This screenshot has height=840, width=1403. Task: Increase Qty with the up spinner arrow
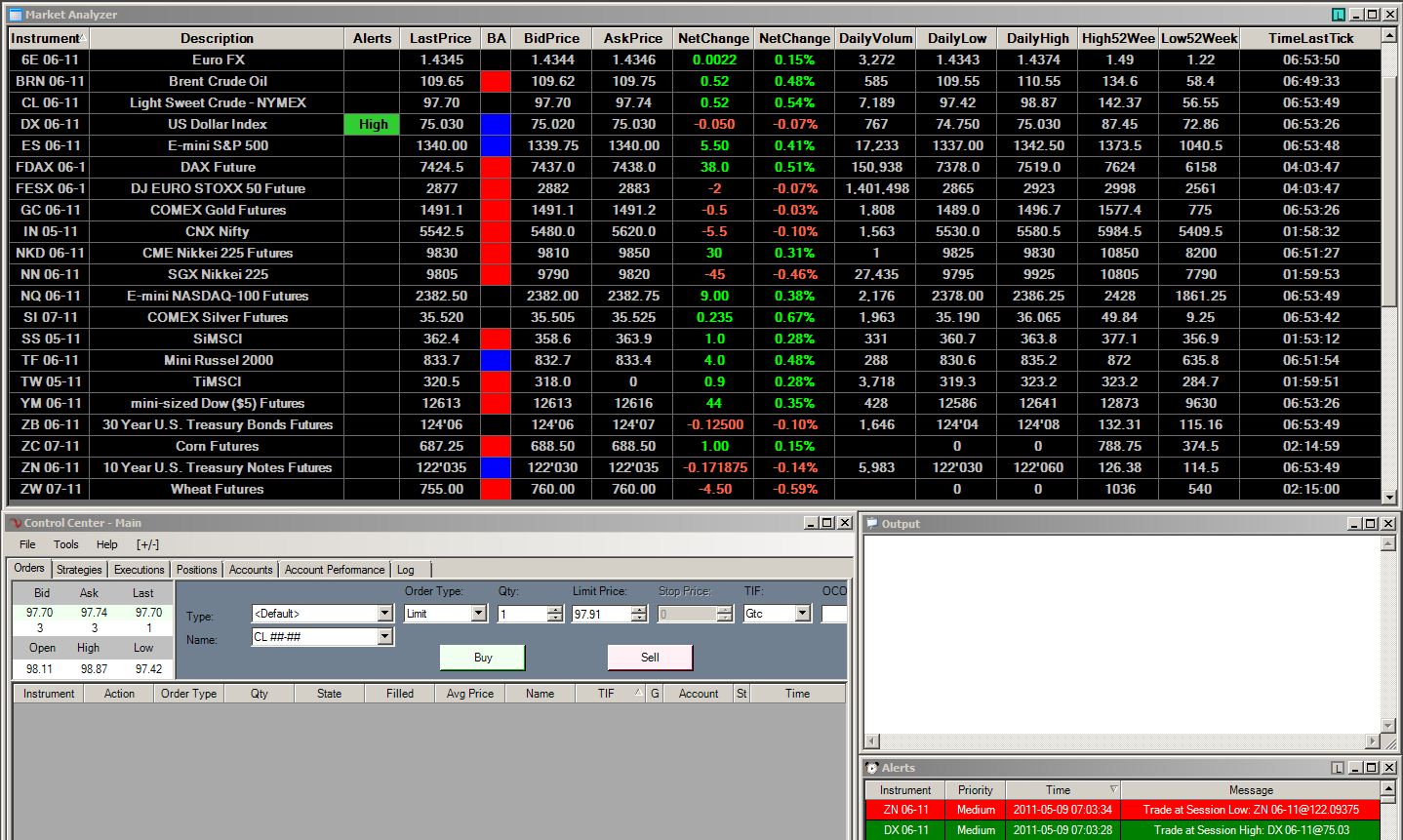point(555,610)
